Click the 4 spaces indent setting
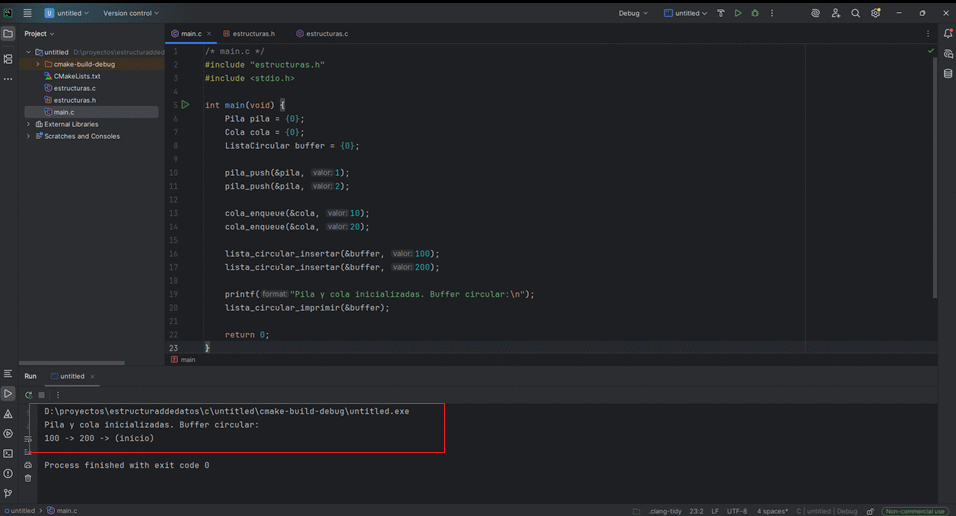This screenshot has height=516, width=956. coord(771,511)
